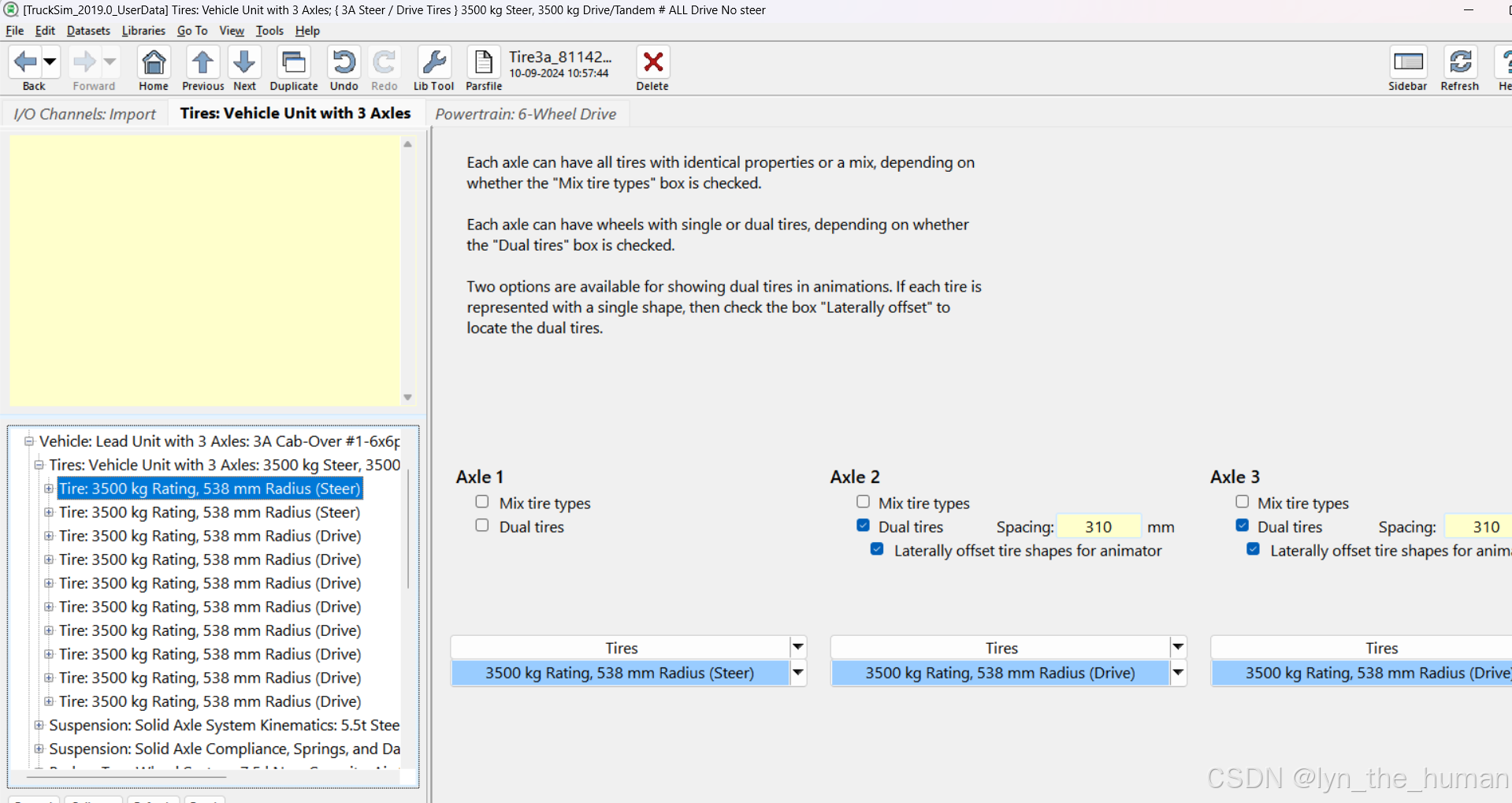Click Axle 1 Tires library button
This screenshot has width=1512, height=803.
(621, 648)
